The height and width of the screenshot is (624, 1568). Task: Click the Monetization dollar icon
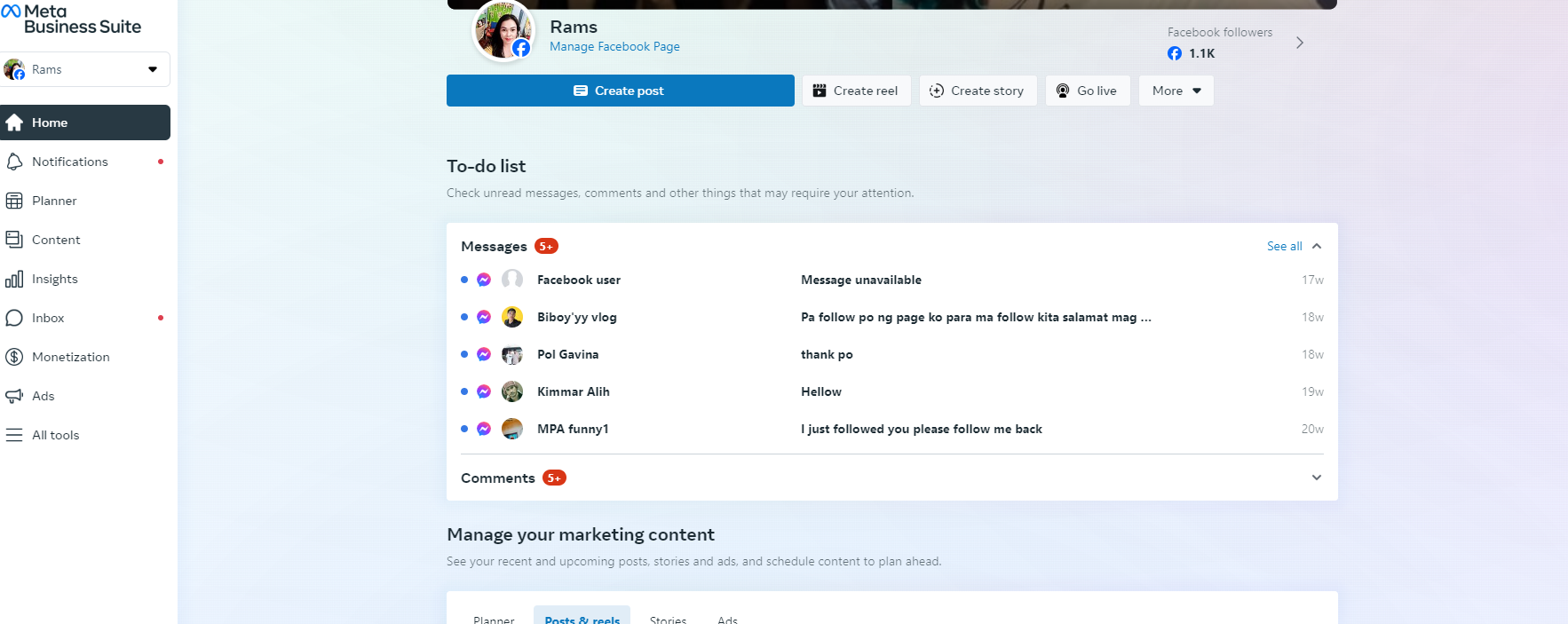click(14, 357)
